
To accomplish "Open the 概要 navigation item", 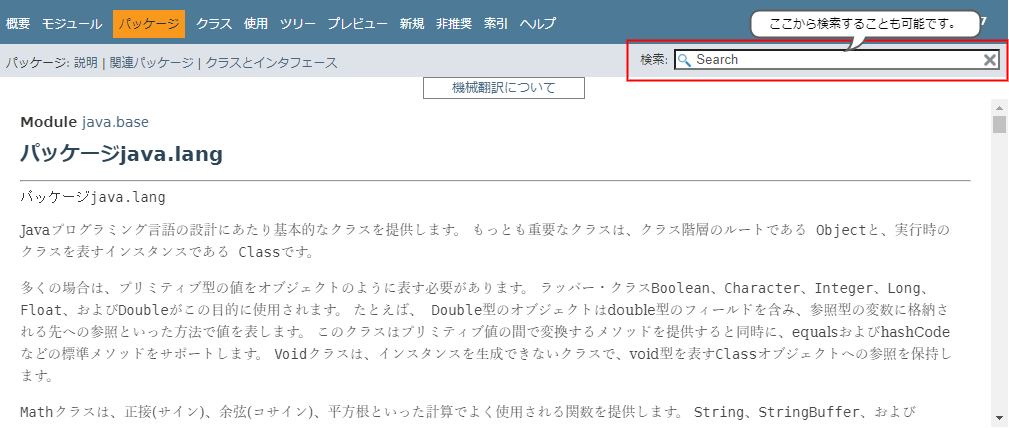I will coord(18,24).
